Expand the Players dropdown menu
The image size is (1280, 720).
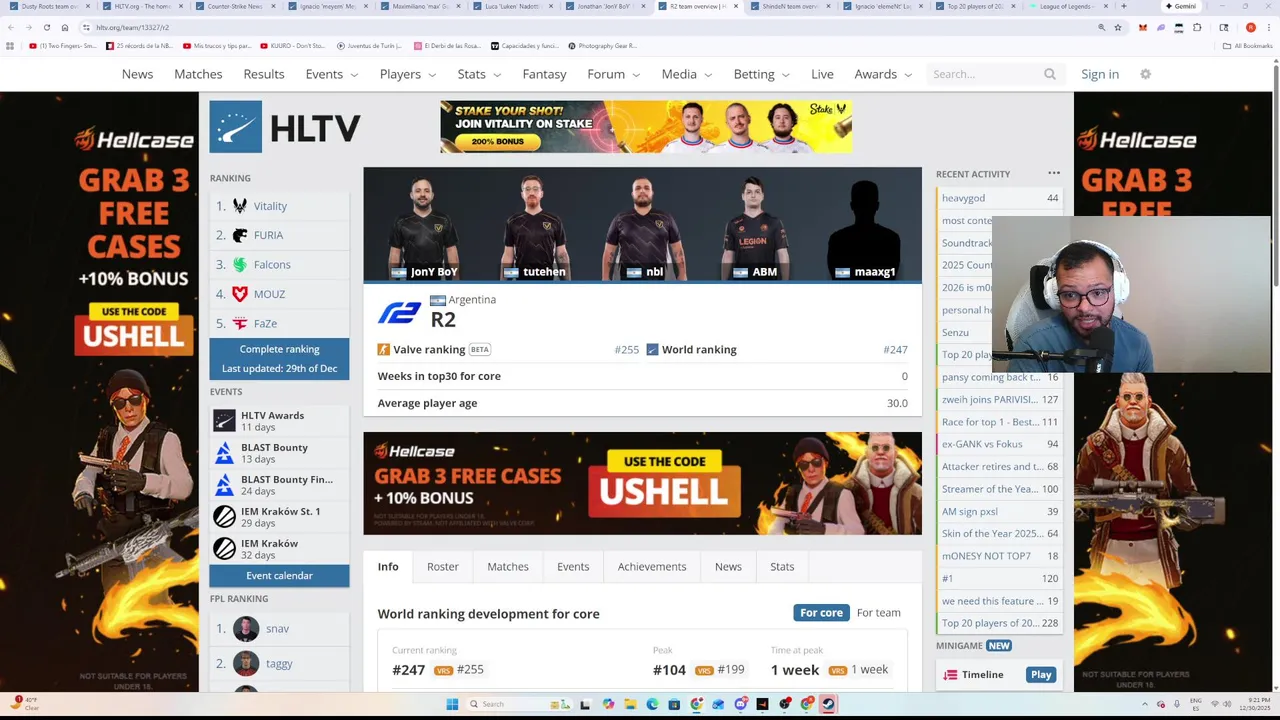point(408,74)
